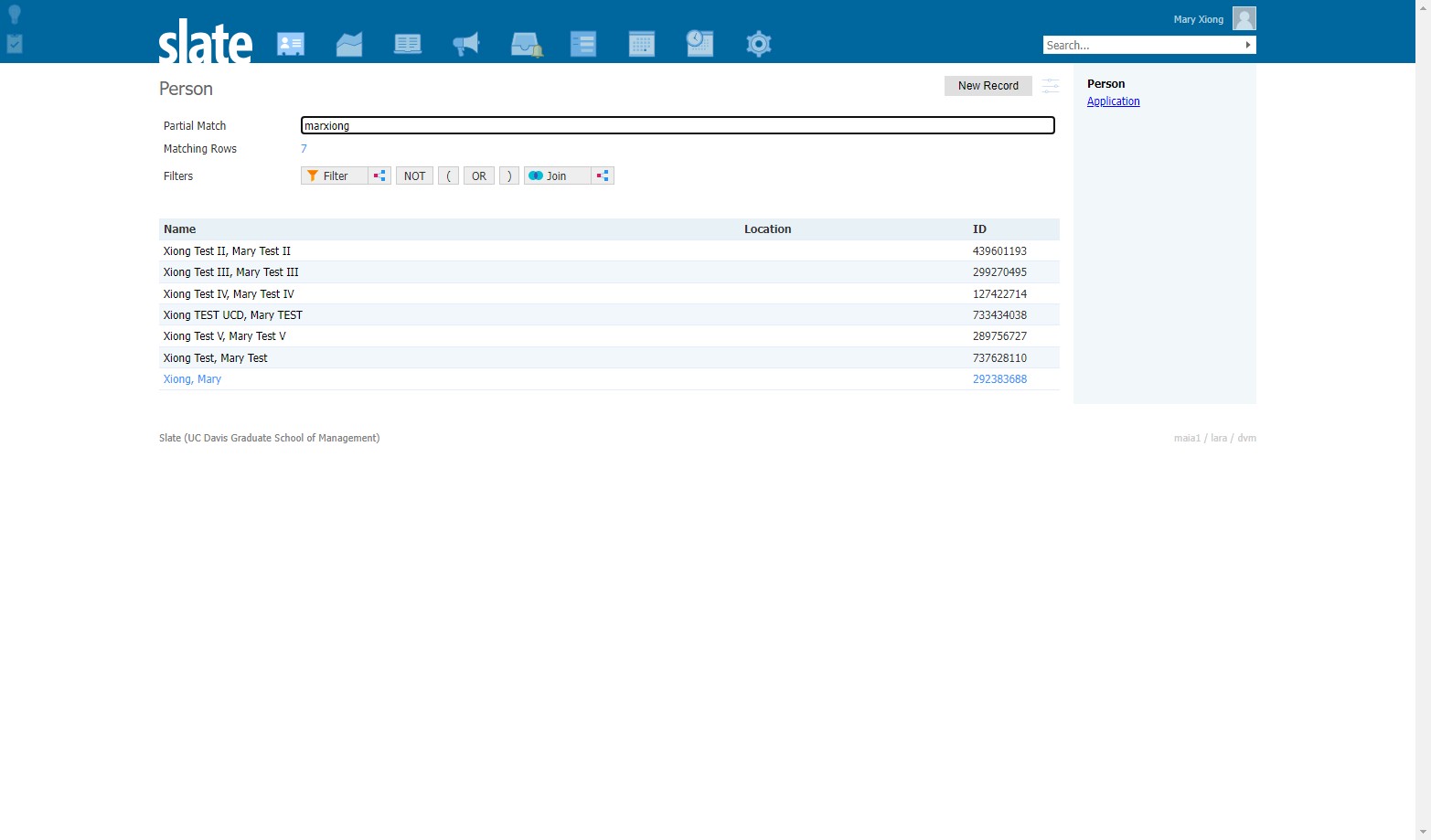The height and width of the screenshot is (840, 1431).
Task: Click Mary Xiong's profile avatar
Action: 1244,18
